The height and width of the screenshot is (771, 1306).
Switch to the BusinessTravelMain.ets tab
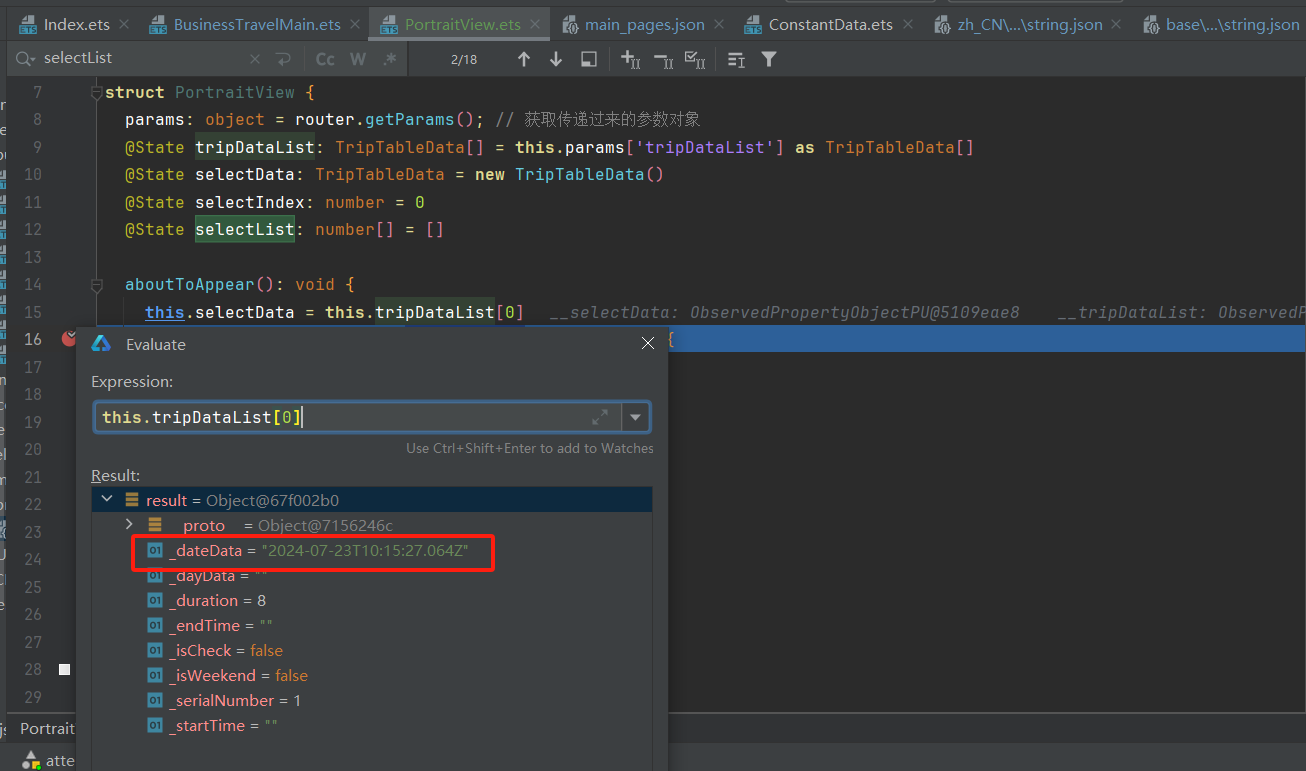[246, 24]
